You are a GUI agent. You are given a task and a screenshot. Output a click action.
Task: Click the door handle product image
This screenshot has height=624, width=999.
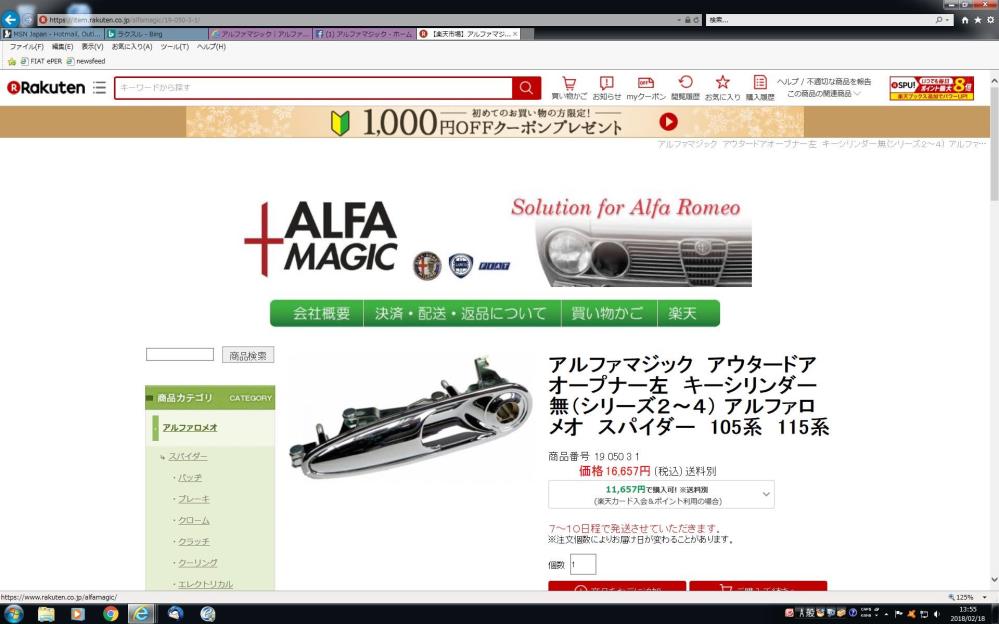410,417
